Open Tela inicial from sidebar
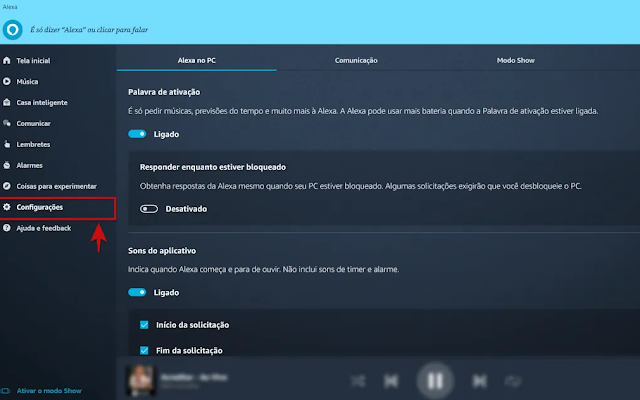 point(33,60)
